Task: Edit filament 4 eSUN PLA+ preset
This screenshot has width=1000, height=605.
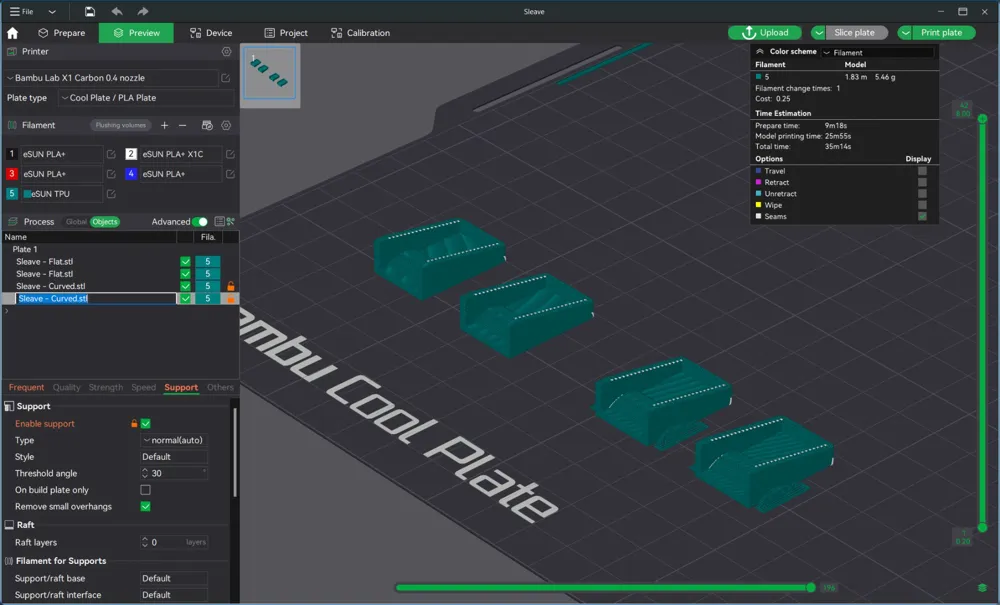Action: tap(230, 174)
